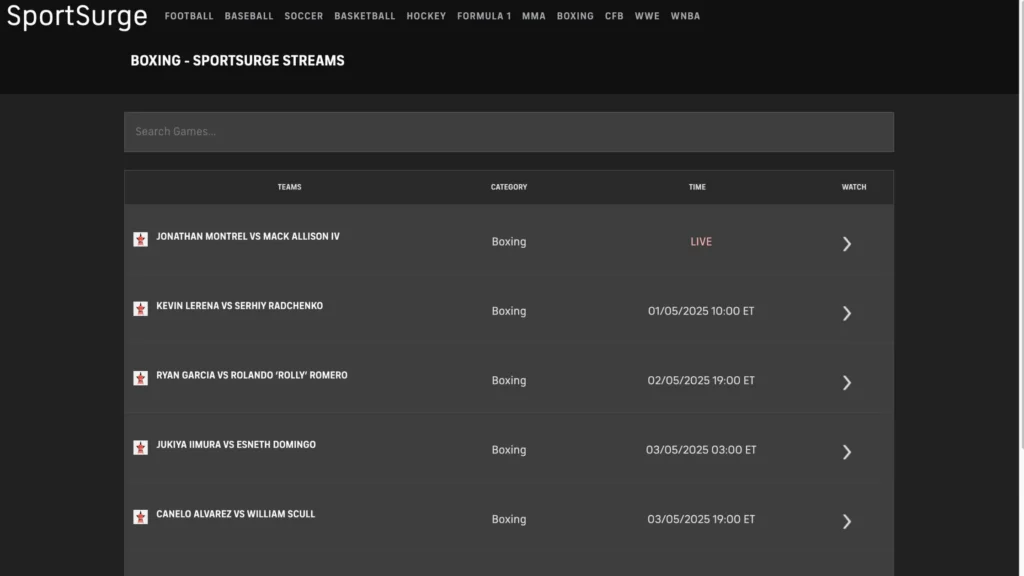
Task: Click the flag icon beside Jonathan Montrel match
Action: pos(140,239)
